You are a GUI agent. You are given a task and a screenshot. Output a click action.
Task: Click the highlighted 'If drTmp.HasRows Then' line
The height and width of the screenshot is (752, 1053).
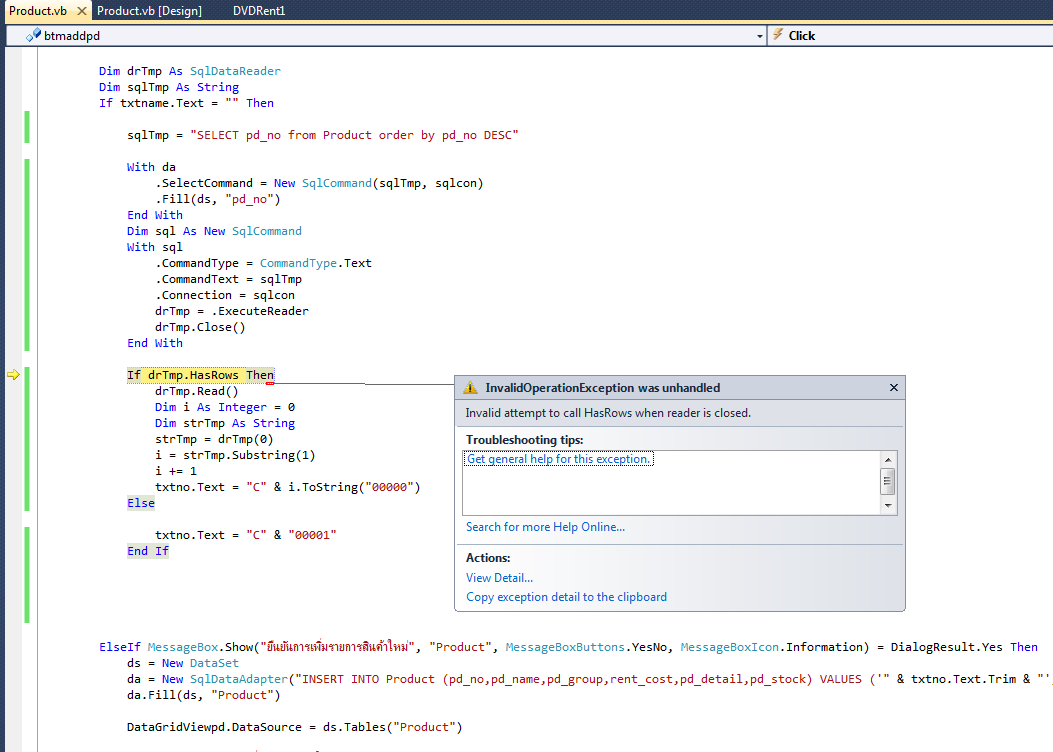coord(200,375)
